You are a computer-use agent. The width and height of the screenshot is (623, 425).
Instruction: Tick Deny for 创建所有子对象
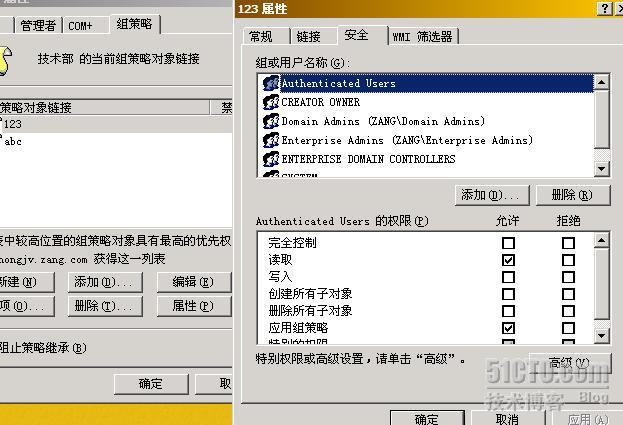click(568, 294)
